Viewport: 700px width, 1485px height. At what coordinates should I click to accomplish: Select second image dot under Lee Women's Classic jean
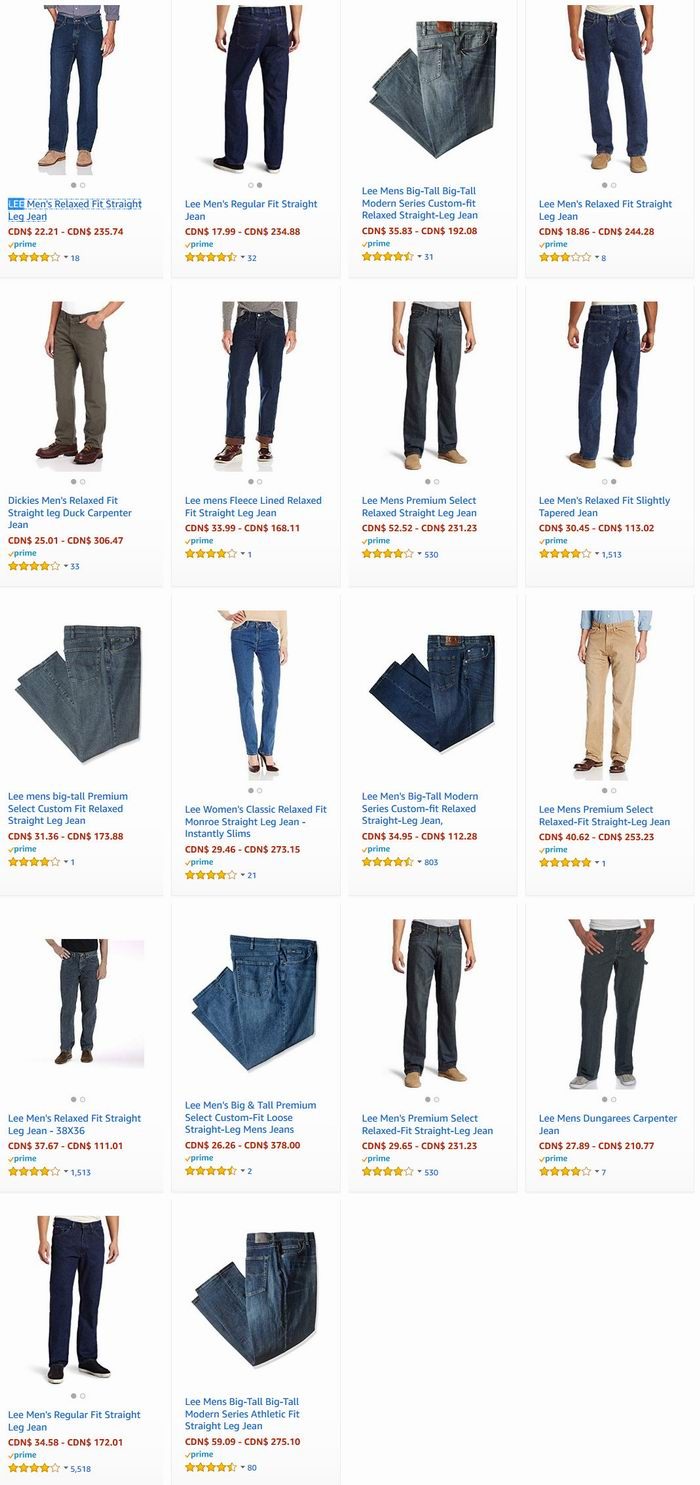[x=260, y=790]
